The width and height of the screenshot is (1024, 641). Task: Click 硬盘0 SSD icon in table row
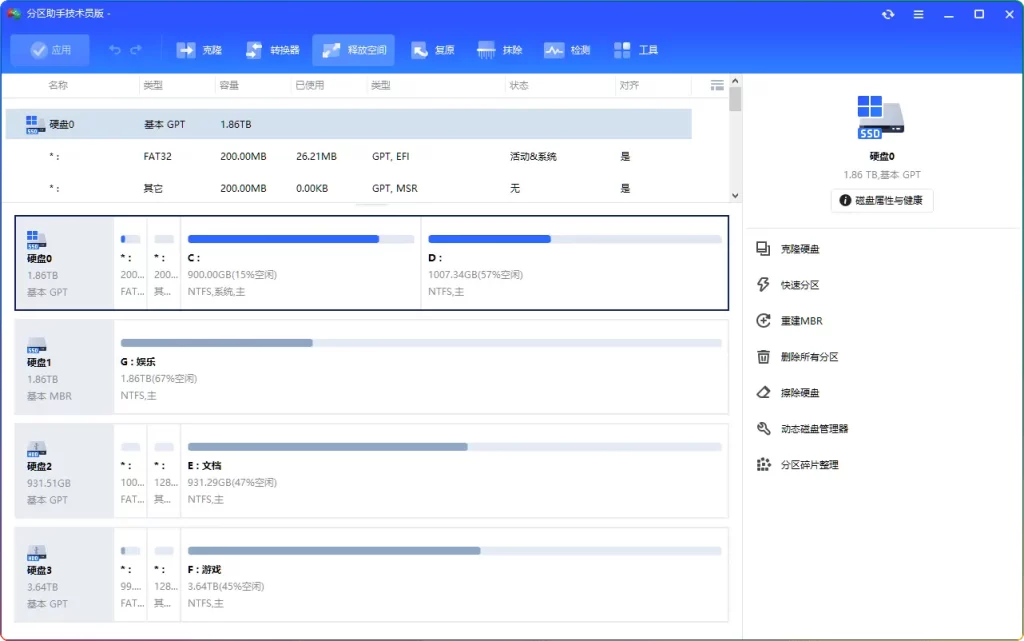click(35, 124)
